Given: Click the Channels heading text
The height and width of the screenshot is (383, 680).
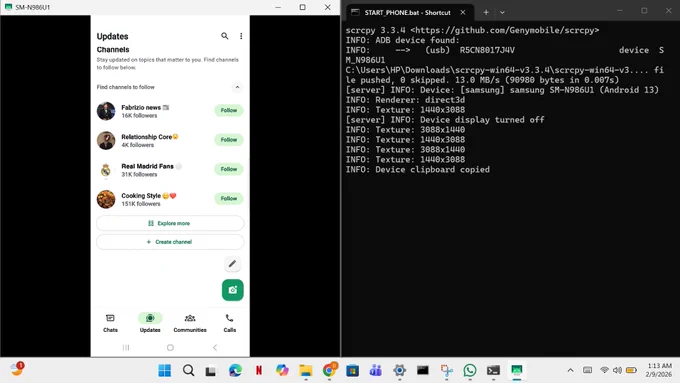Looking at the screenshot, I should pyautogui.click(x=113, y=49).
